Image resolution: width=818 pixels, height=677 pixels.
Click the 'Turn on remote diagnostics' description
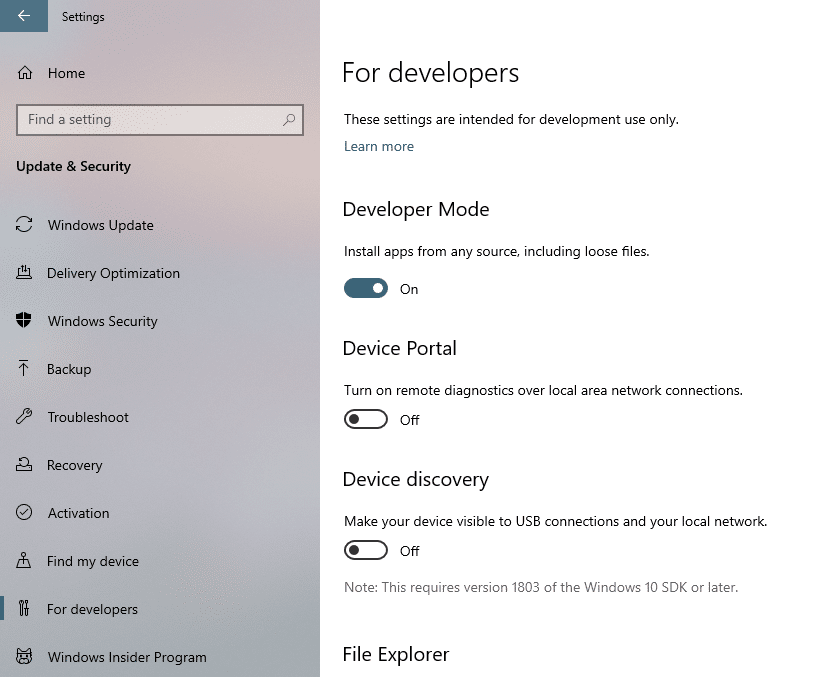tap(543, 390)
